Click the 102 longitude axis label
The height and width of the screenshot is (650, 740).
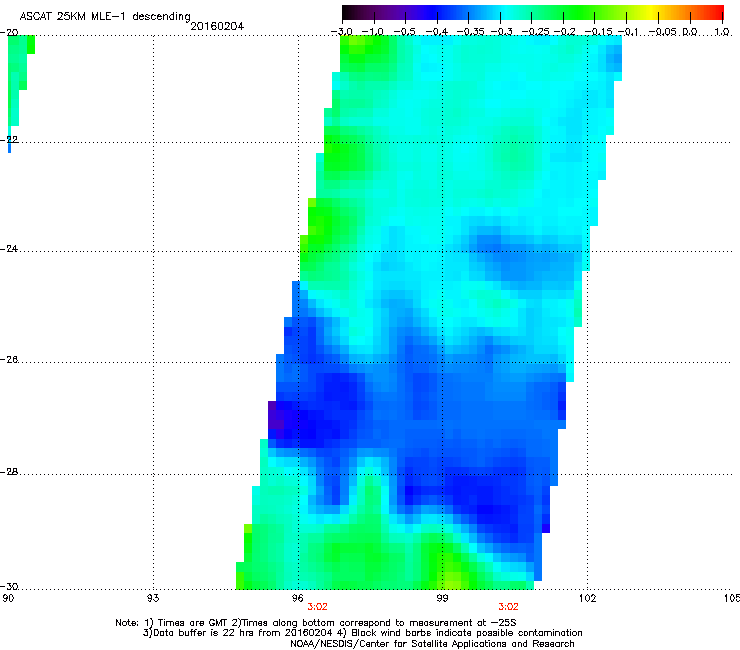coord(588,598)
